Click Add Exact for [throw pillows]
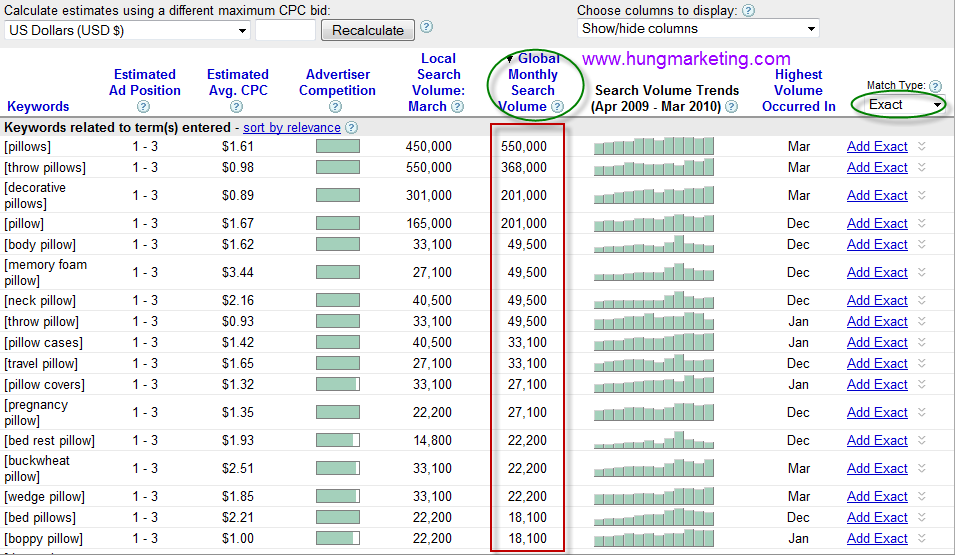This screenshot has width=955, height=555. pos(877,168)
